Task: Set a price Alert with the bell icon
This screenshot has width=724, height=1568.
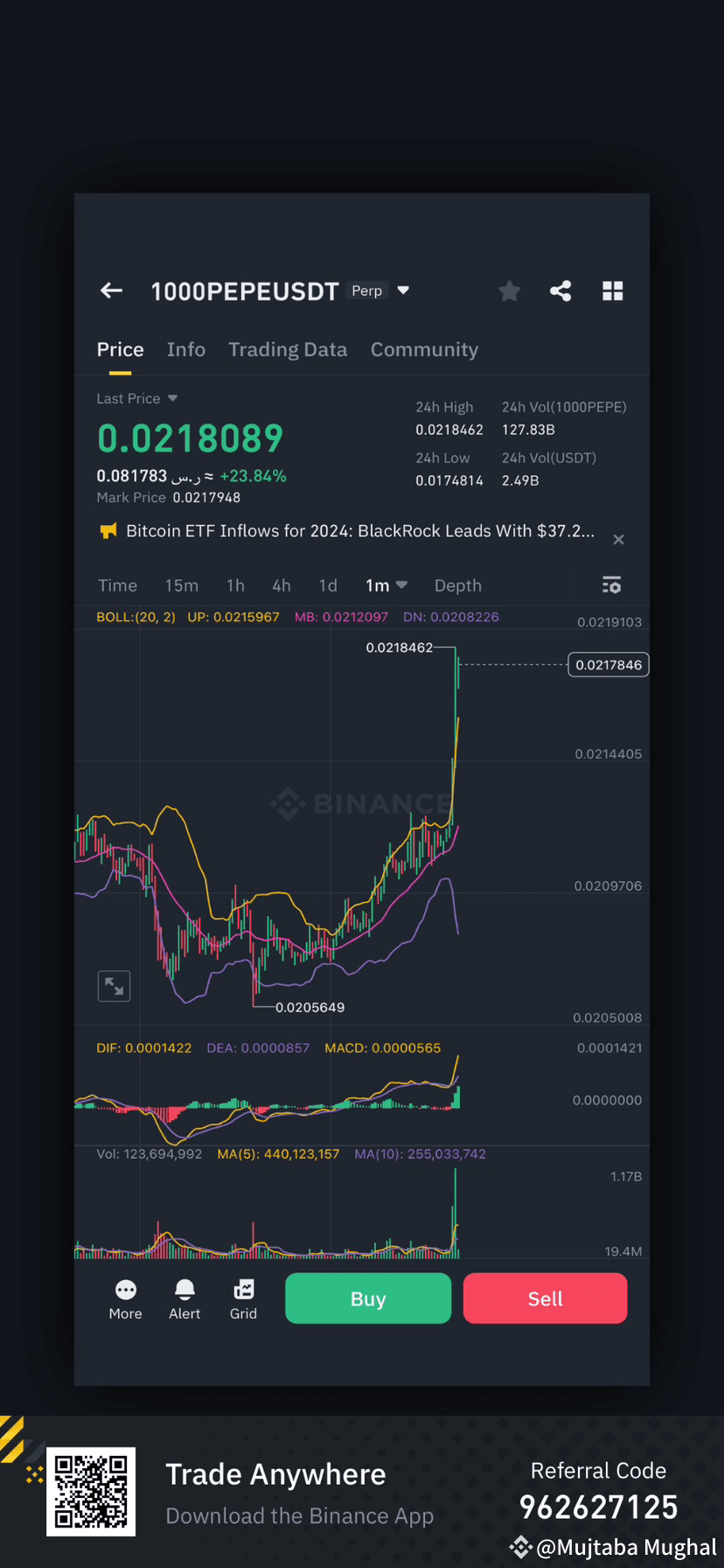Action: click(184, 1290)
